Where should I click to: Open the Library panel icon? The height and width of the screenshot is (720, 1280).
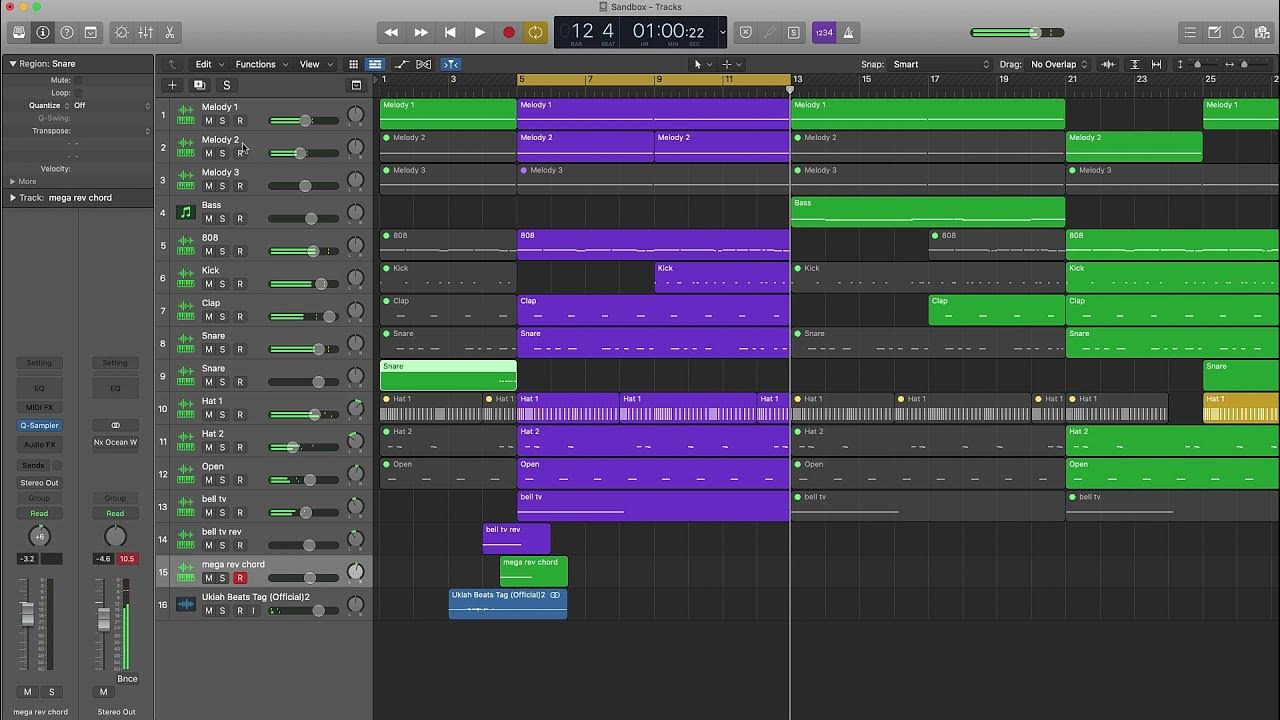point(18,32)
